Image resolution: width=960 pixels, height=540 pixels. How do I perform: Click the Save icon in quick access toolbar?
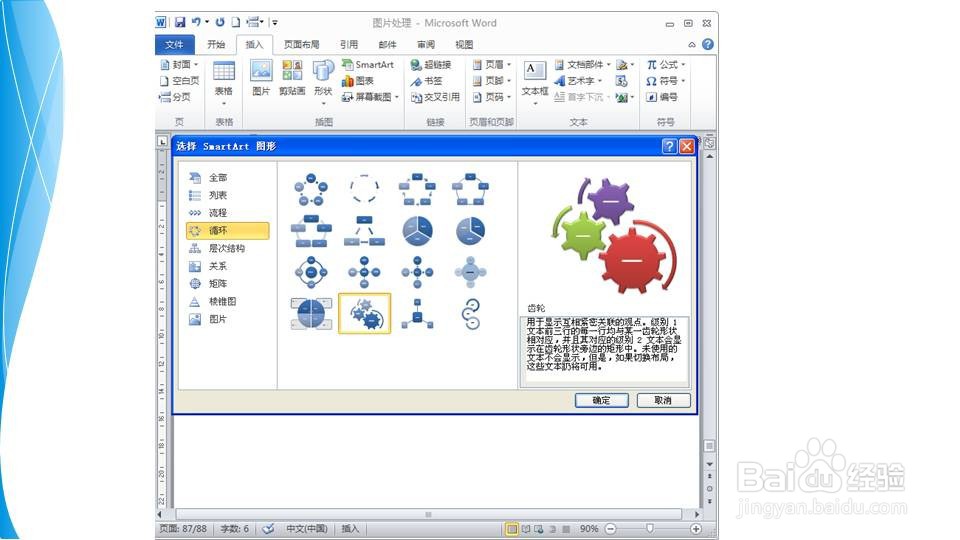[x=180, y=23]
